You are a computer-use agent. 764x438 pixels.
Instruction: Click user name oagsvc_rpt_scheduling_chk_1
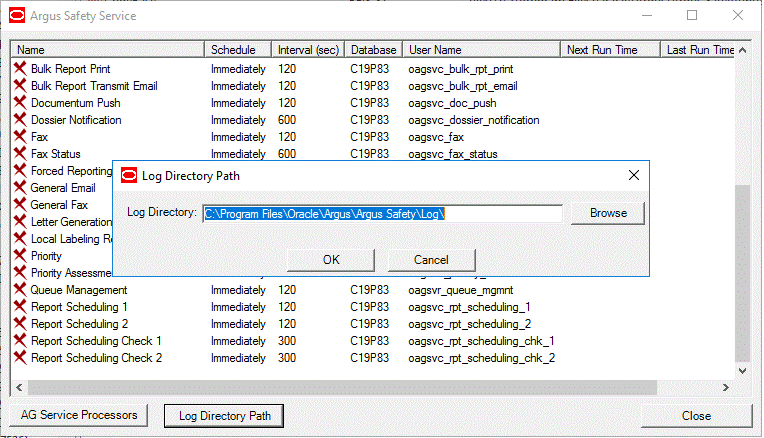pyautogui.click(x=481, y=341)
